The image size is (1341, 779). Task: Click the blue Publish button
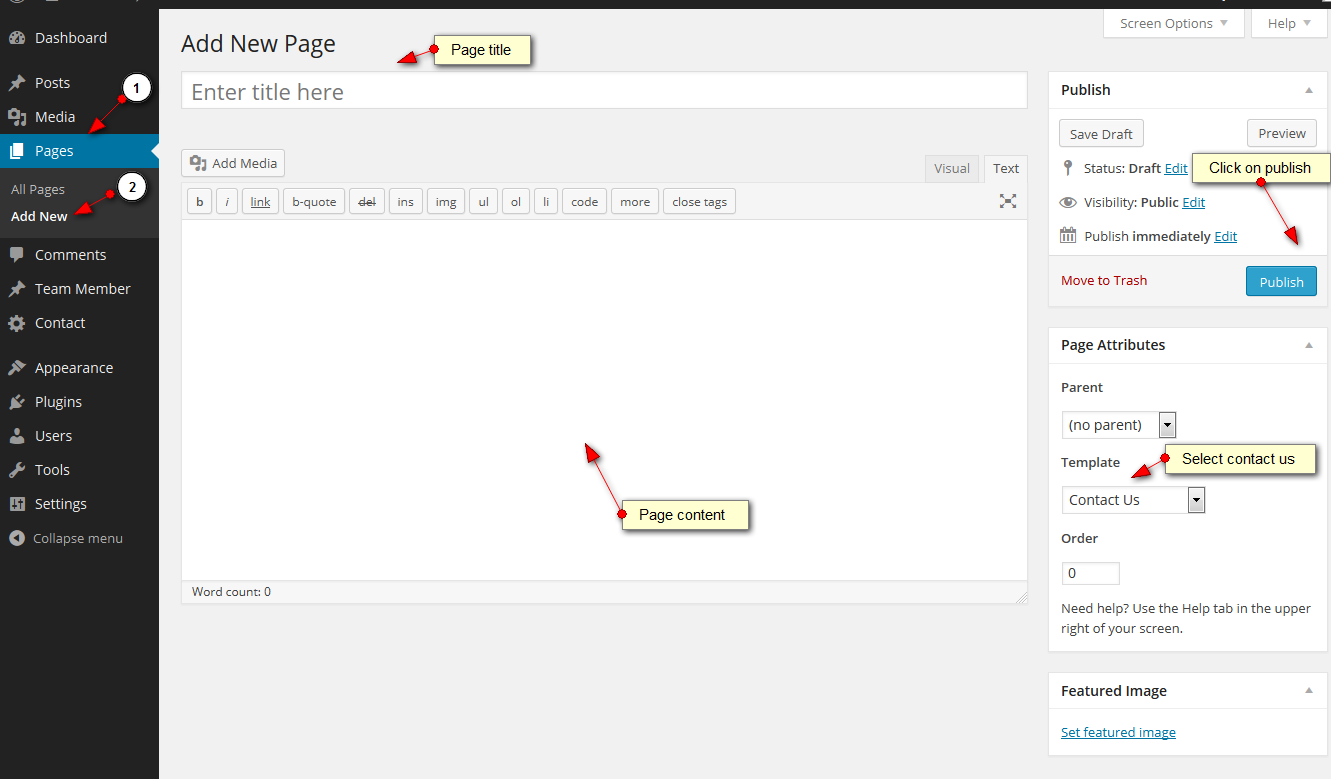(x=1281, y=281)
